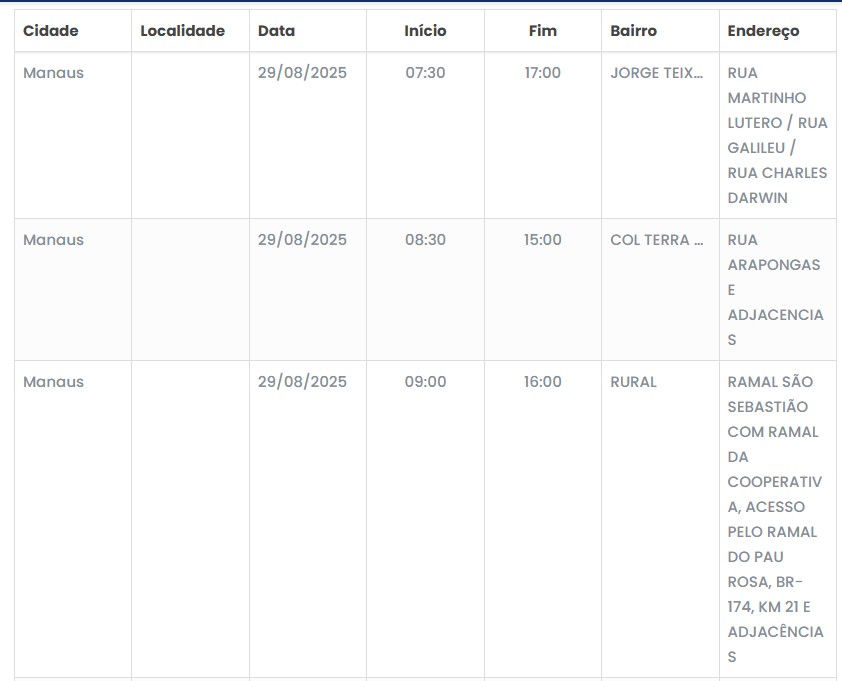Sort by the Data column header
The image size is (842, 681).
point(276,31)
